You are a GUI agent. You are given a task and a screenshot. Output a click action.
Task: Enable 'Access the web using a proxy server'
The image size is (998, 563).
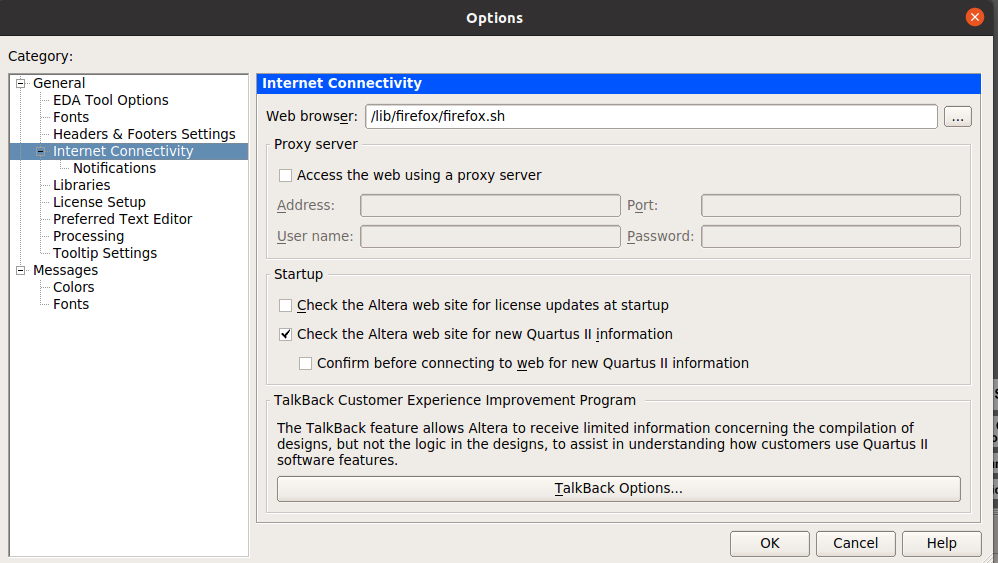point(286,175)
